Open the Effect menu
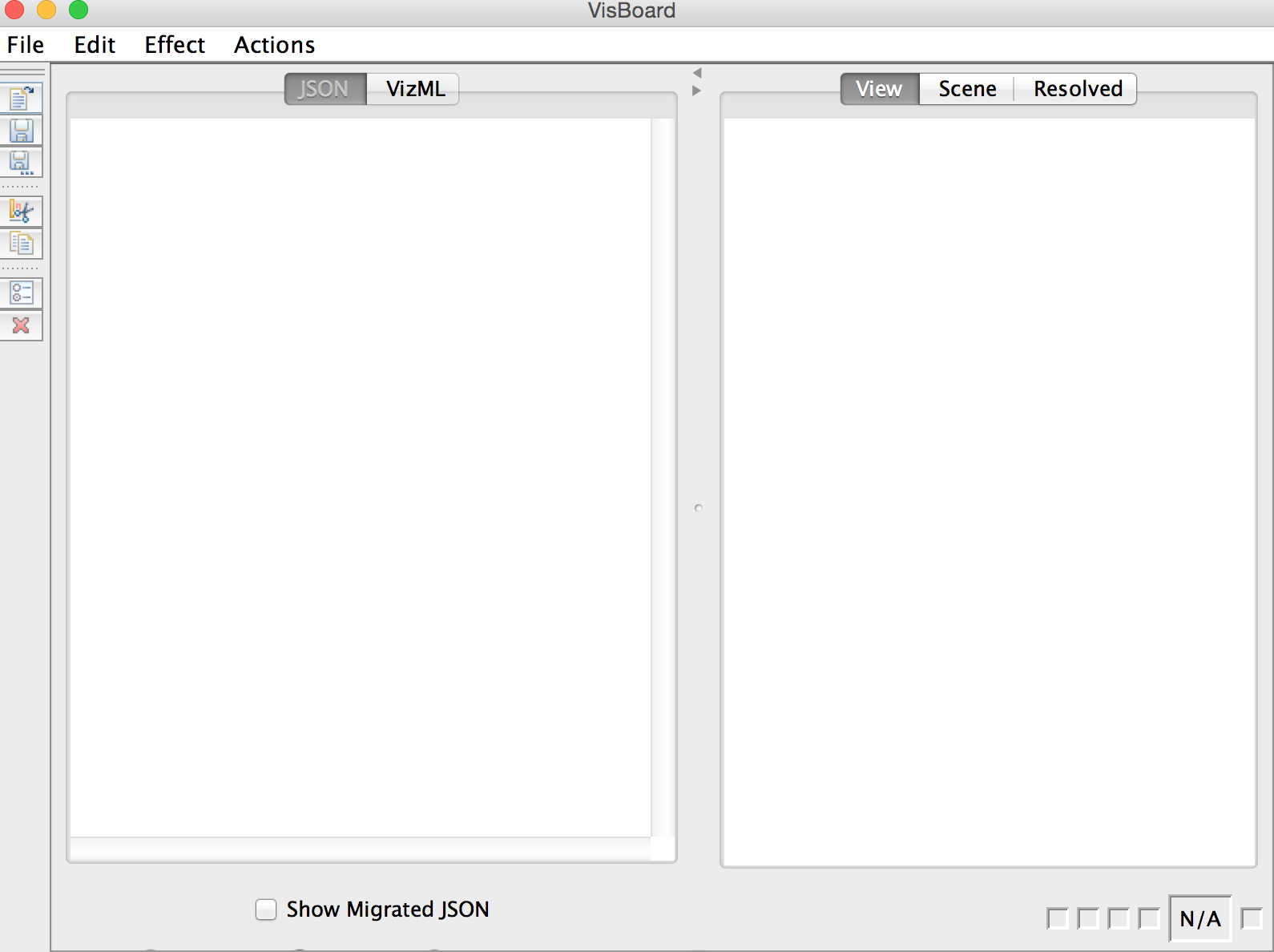This screenshot has width=1274, height=952. point(175,45)
